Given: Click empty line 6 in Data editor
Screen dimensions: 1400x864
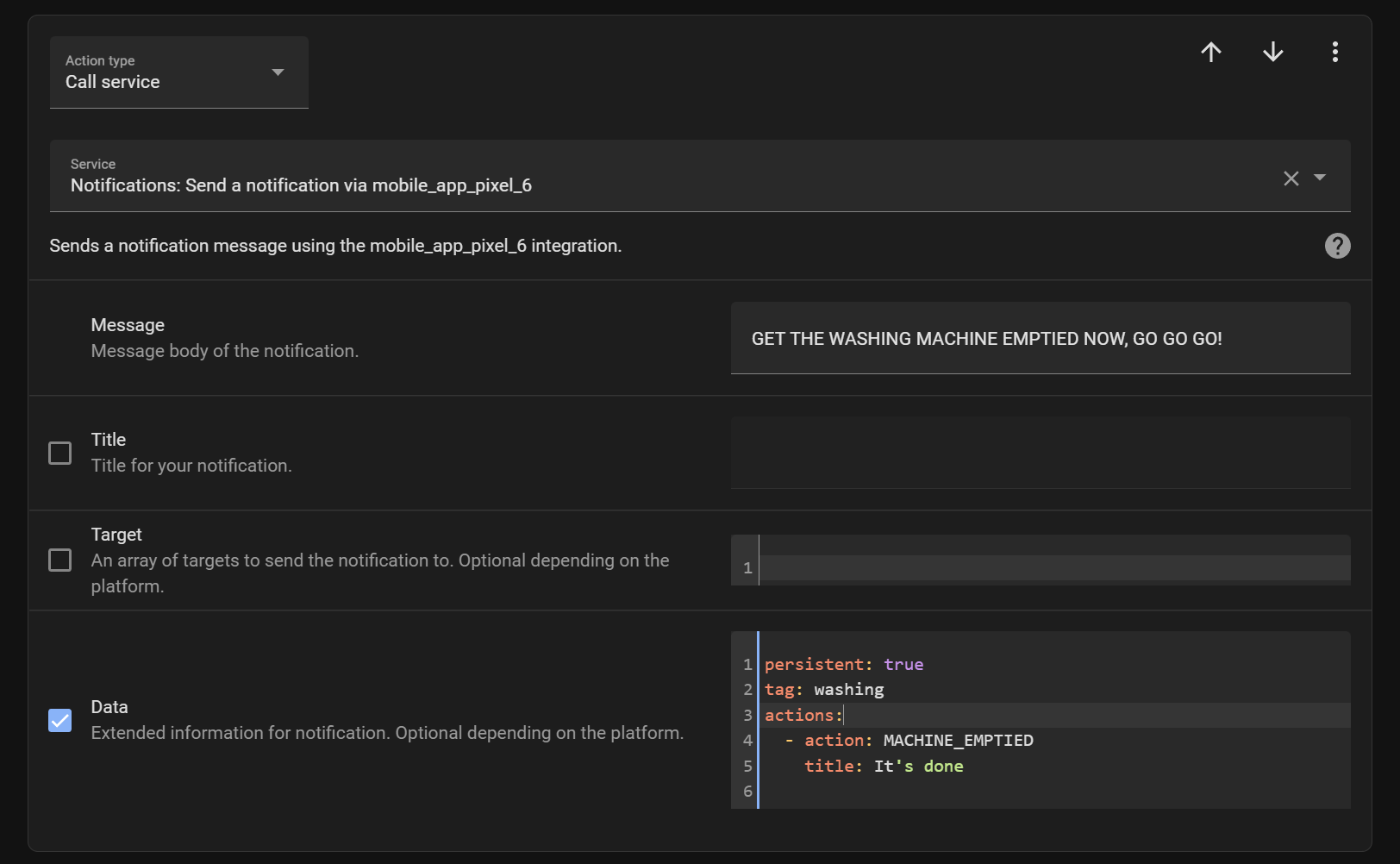Looking at the screenshot, I should [1052, 792].
